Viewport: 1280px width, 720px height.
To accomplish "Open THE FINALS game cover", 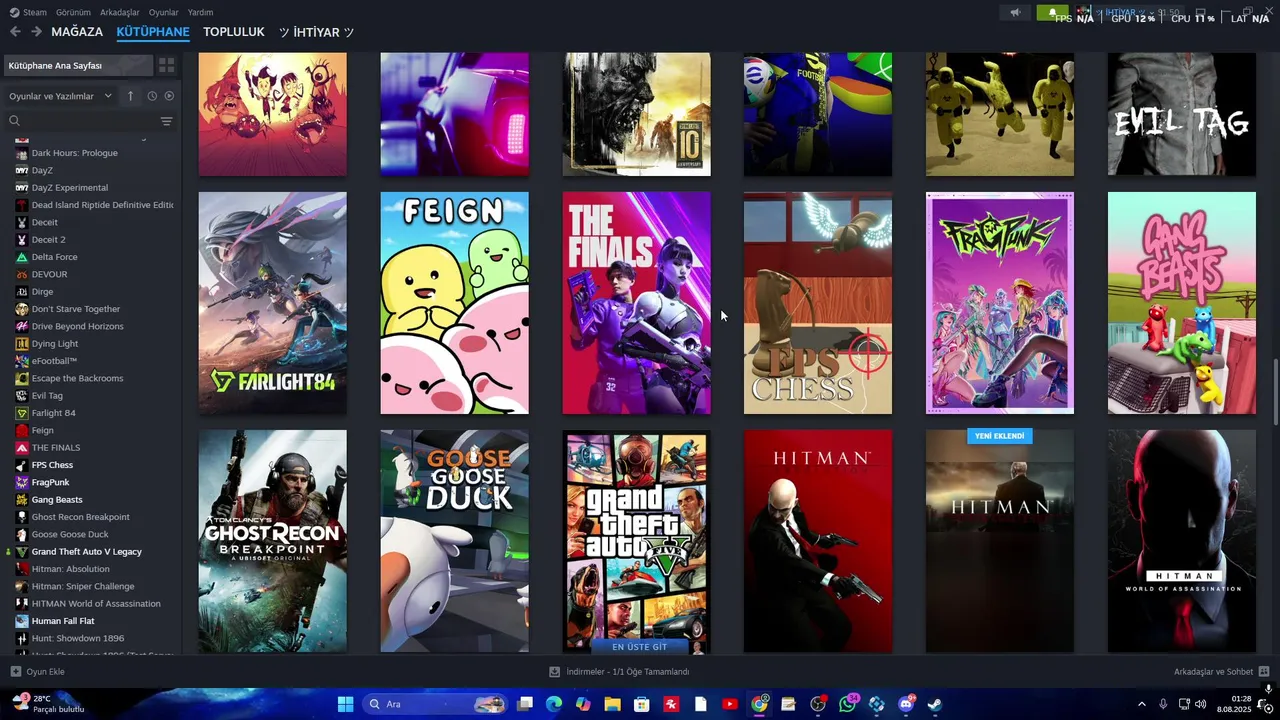I will [637, 303].
